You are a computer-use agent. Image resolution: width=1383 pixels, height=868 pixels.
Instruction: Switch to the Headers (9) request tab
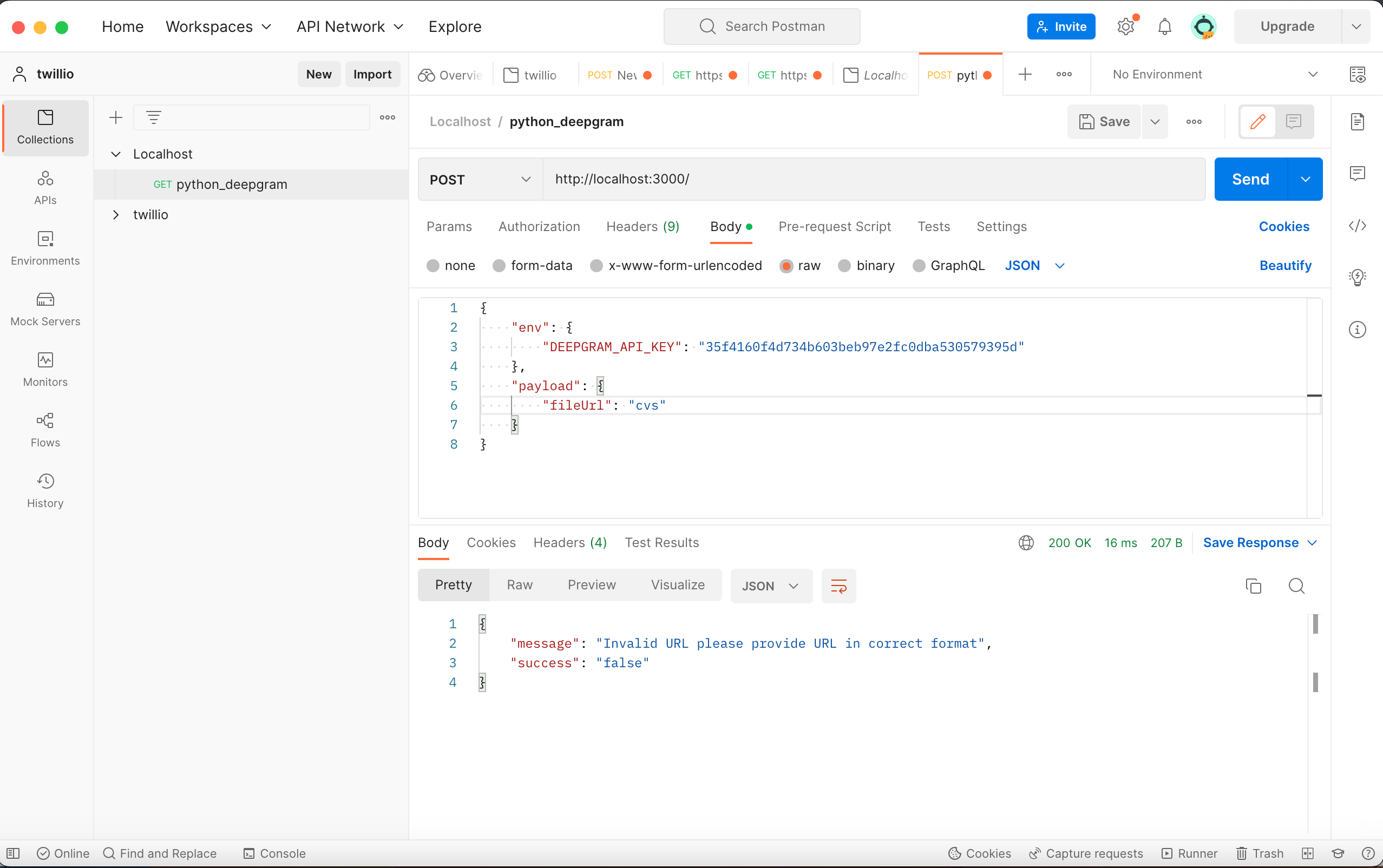[643, 227]
